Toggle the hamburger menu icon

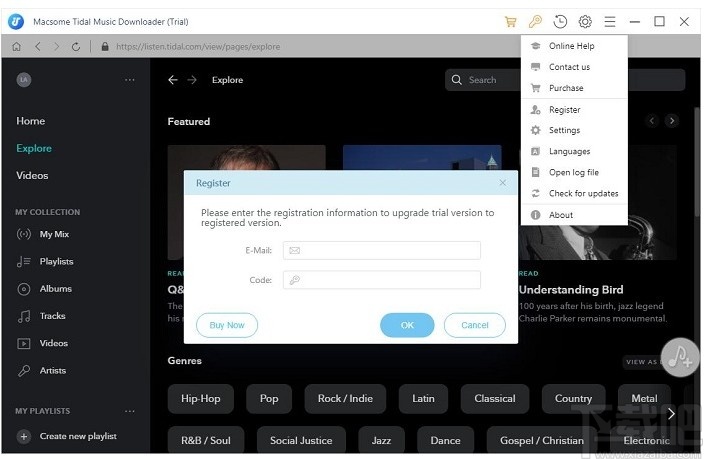610,22
